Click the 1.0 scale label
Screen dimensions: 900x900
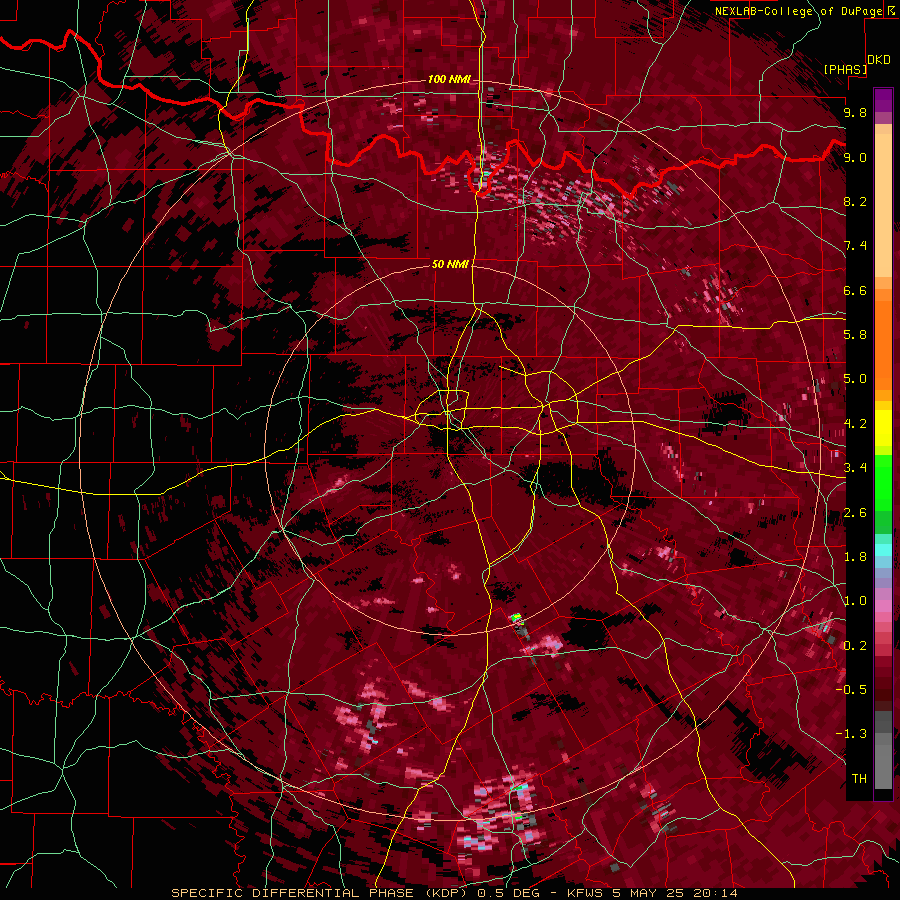855,601
